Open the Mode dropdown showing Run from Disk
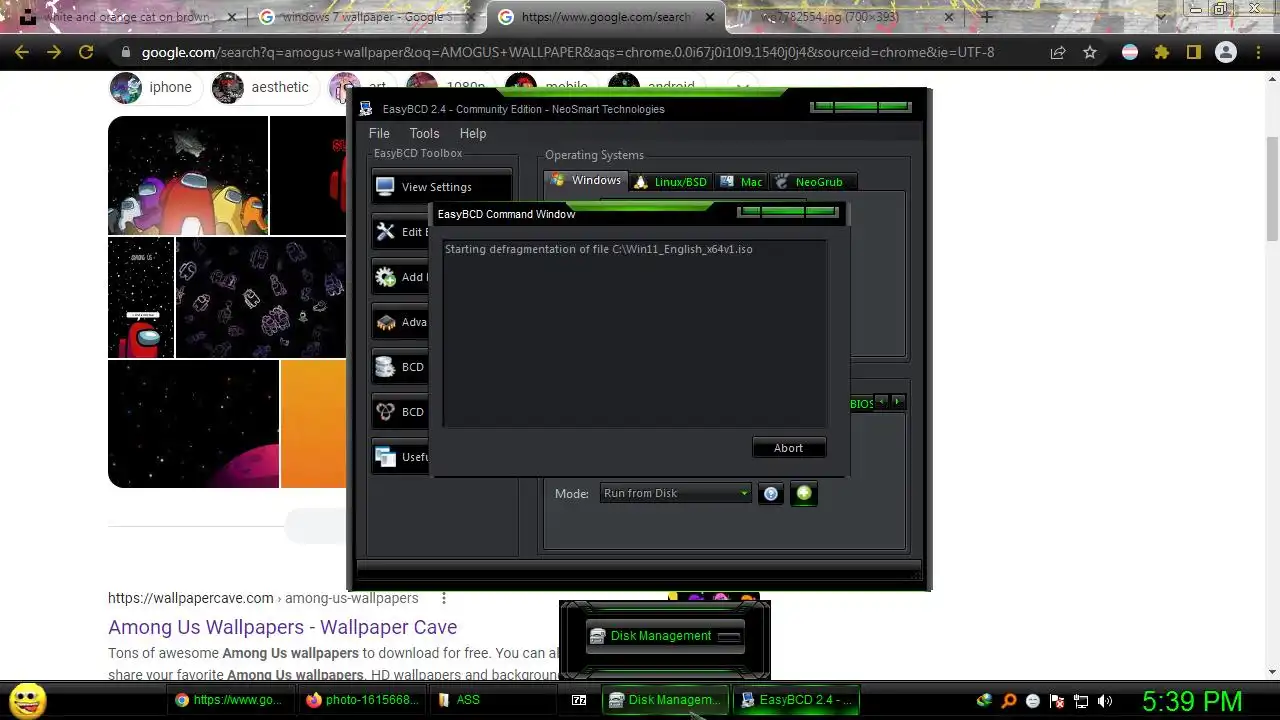Image resolution: width=1280 pixels, height=720 pixels. (675, 493)
